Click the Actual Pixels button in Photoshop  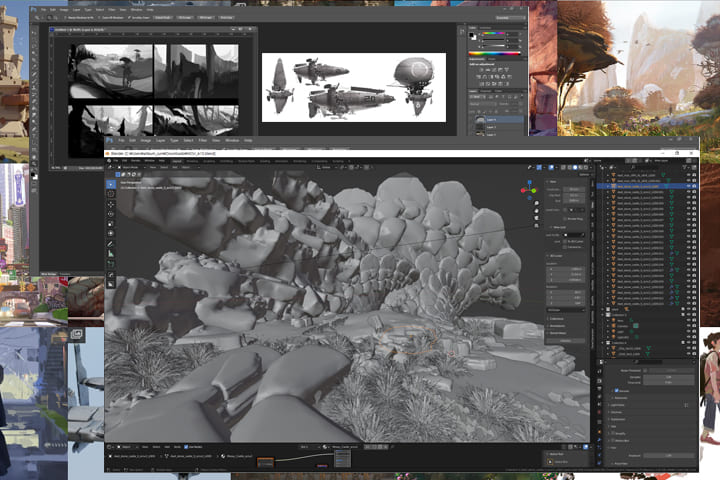pyautogui.click(x=163, y=17)
